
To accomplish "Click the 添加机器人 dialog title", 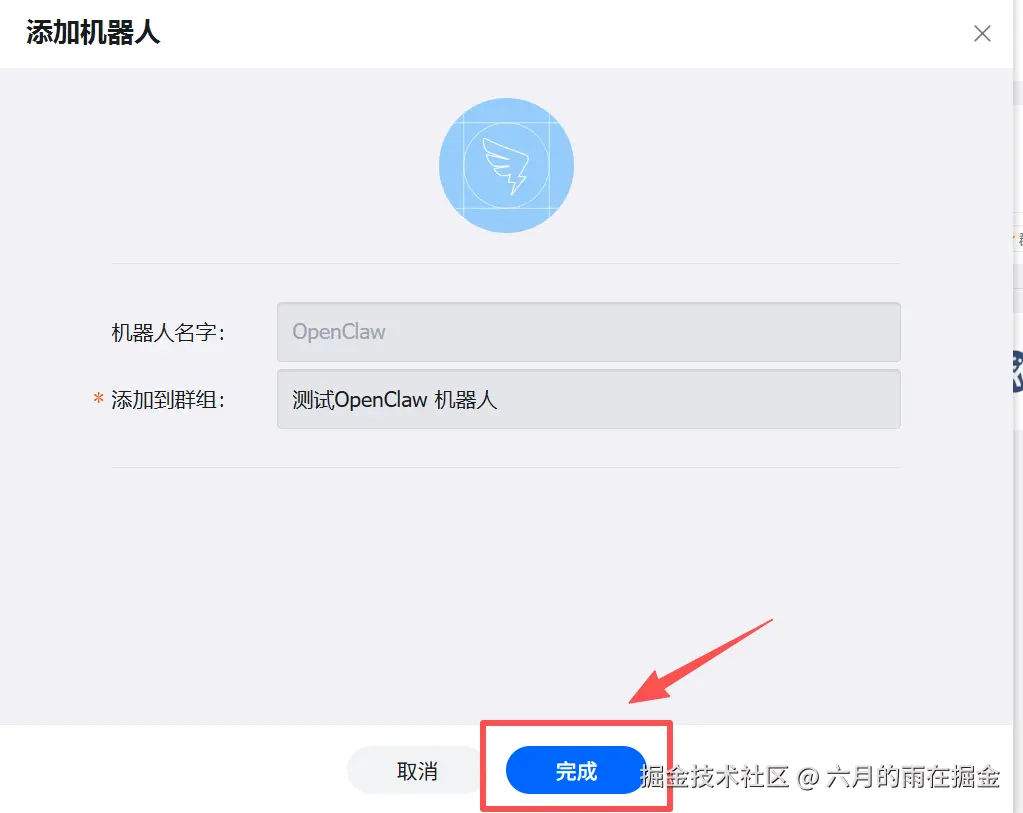I will 93,33.
